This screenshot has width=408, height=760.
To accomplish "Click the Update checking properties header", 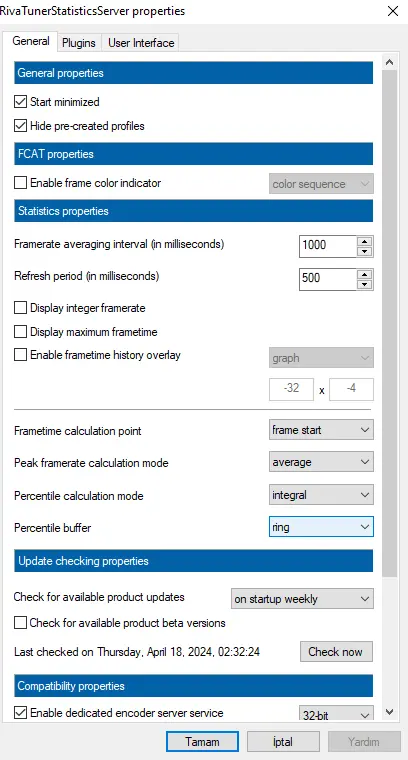I will coord(194,561).
